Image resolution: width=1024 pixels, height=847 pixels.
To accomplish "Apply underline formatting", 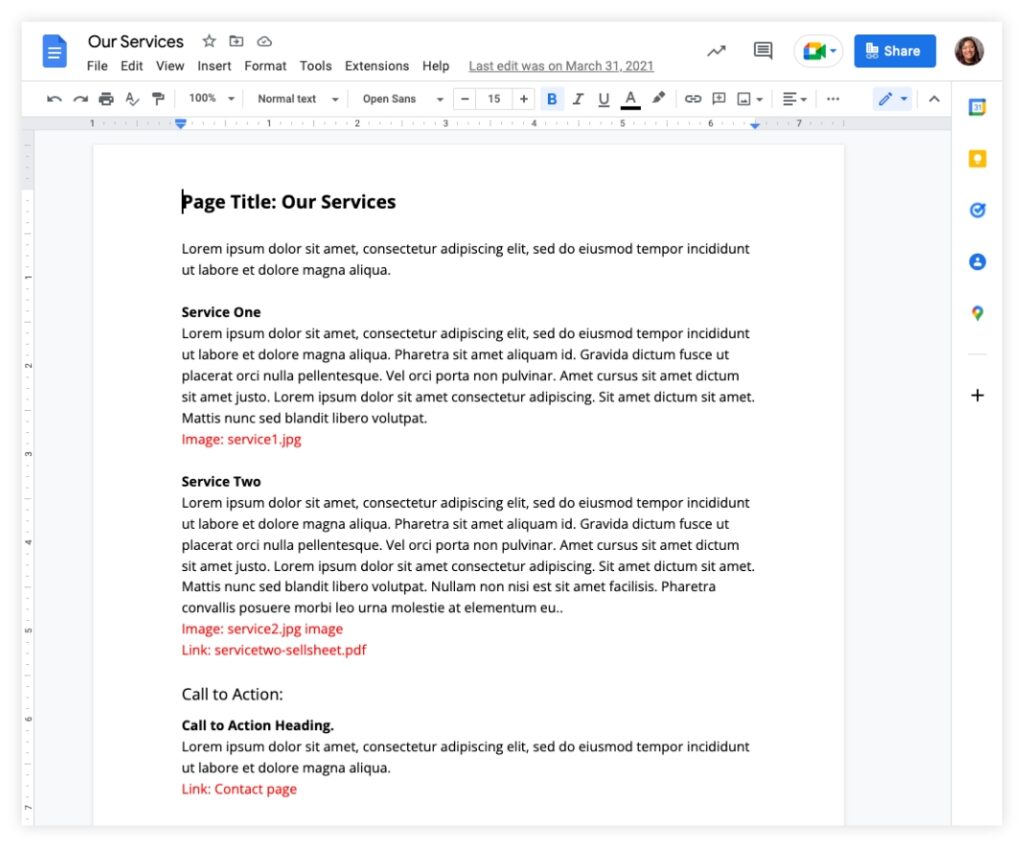I will [x=604, y=98].
